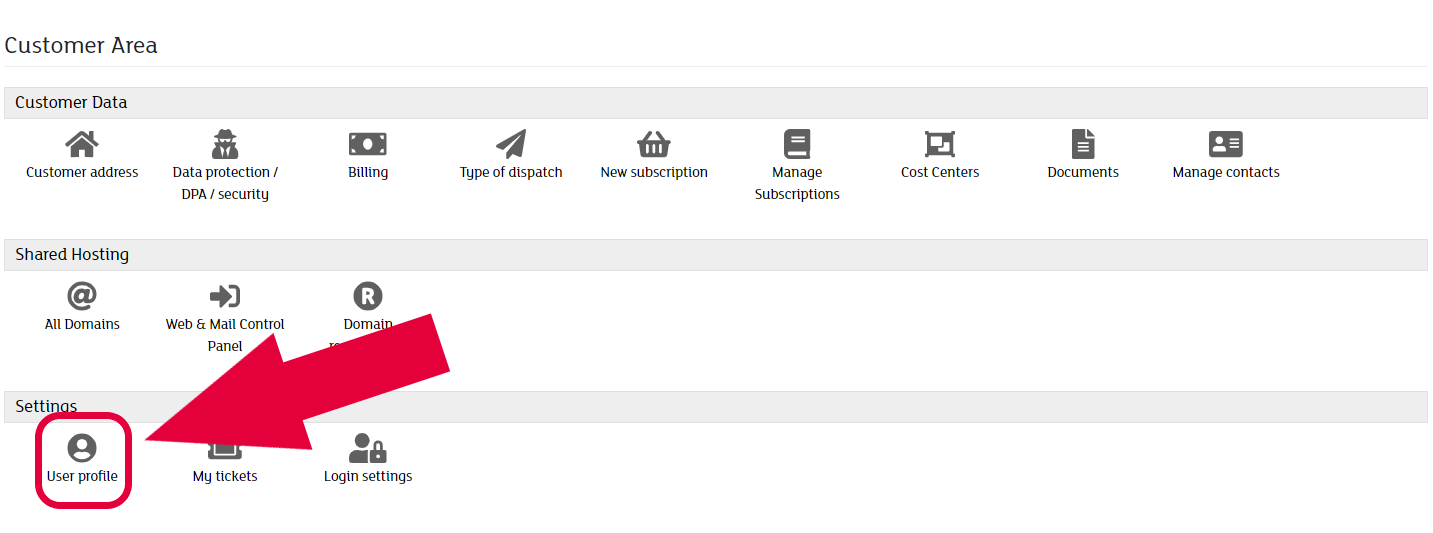Open the Cost Centers icon
The image size is (1433, 533).
coord(940,144)
